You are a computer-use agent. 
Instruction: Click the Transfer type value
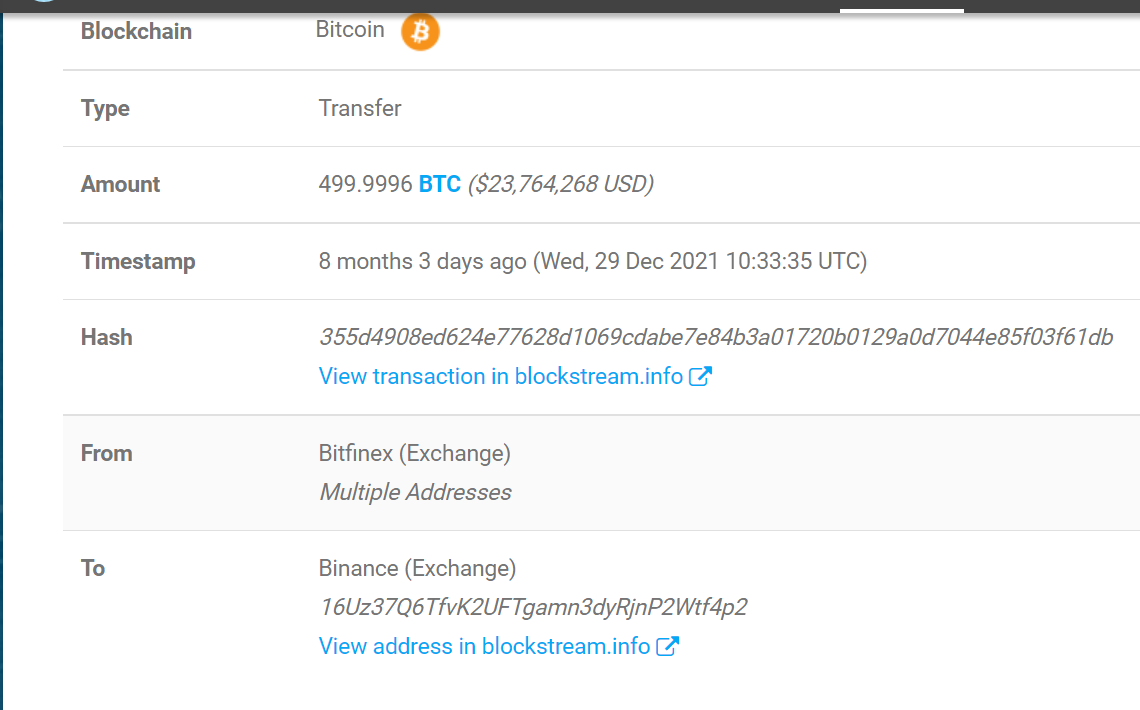pos(360,108)
